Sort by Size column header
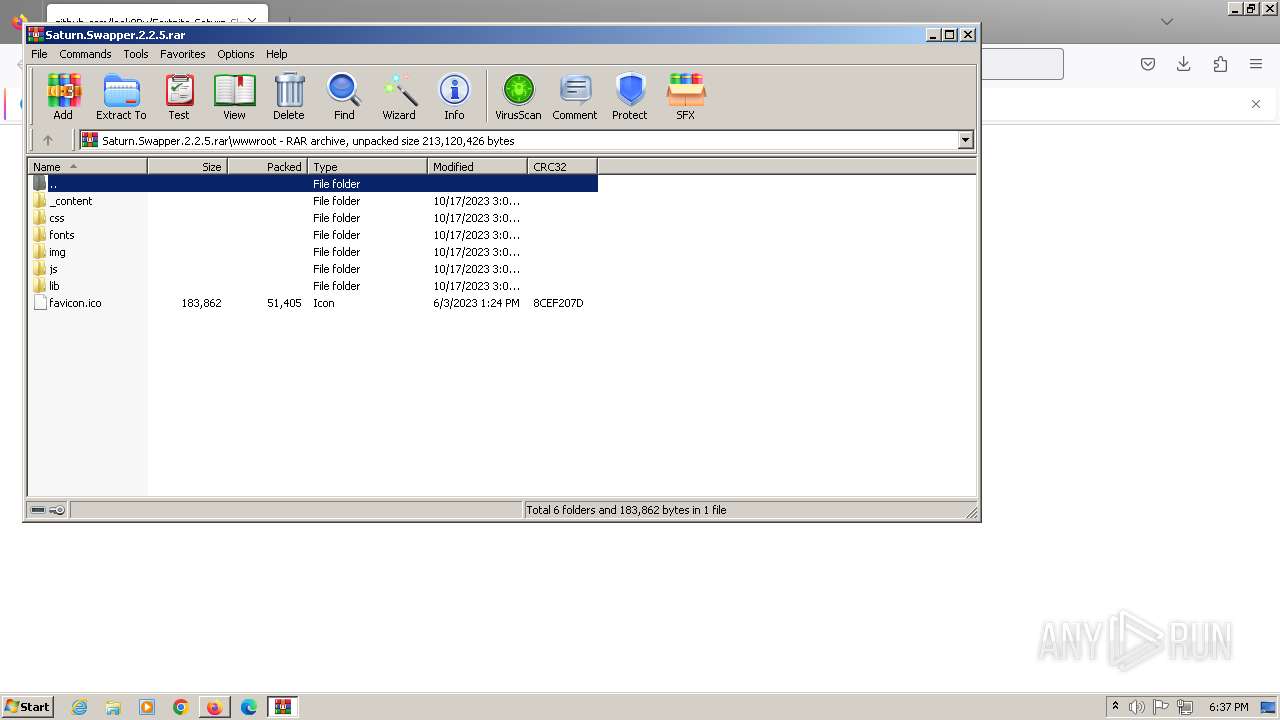The height and width of the screenshot is (720, 1280). click(187, 167)
